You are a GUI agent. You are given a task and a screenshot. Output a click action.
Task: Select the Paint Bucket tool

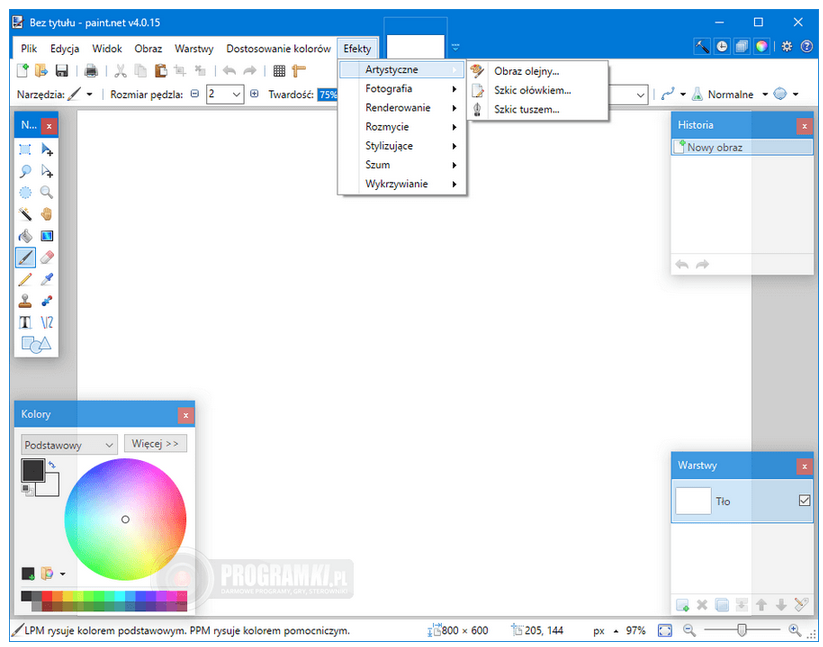[x=25, y=236]
